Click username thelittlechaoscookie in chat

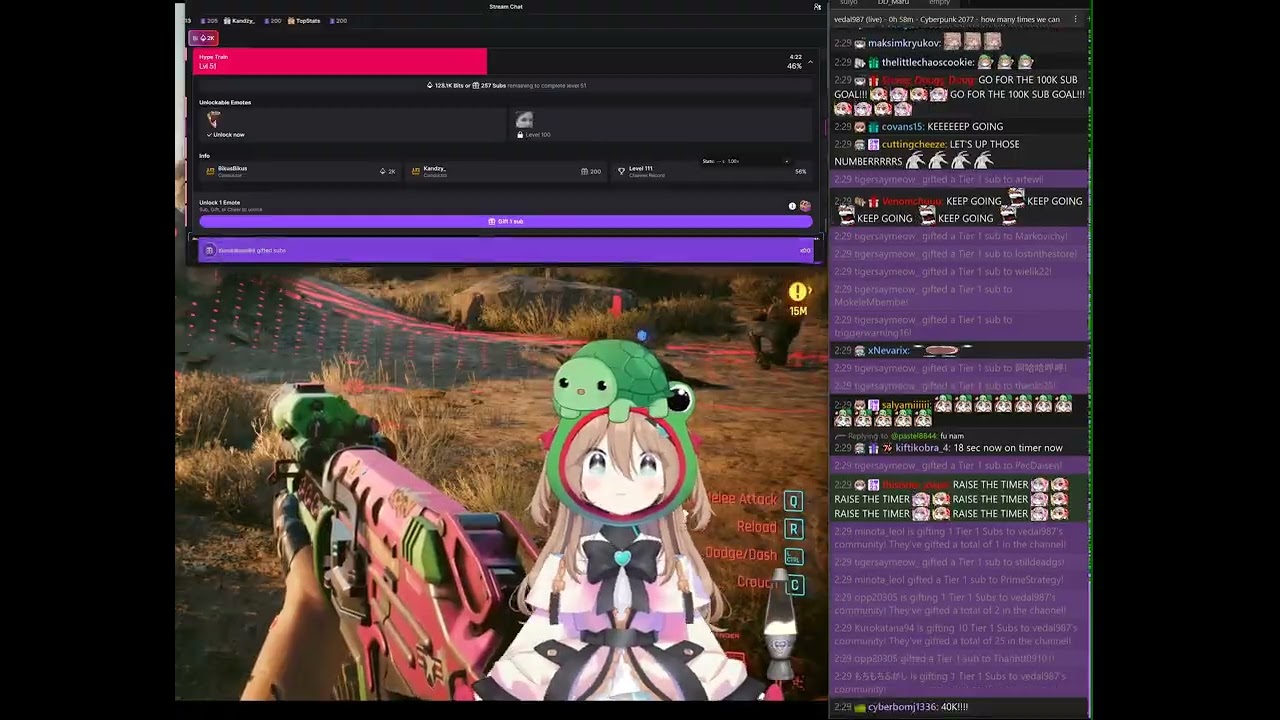(x=928, y=62)
